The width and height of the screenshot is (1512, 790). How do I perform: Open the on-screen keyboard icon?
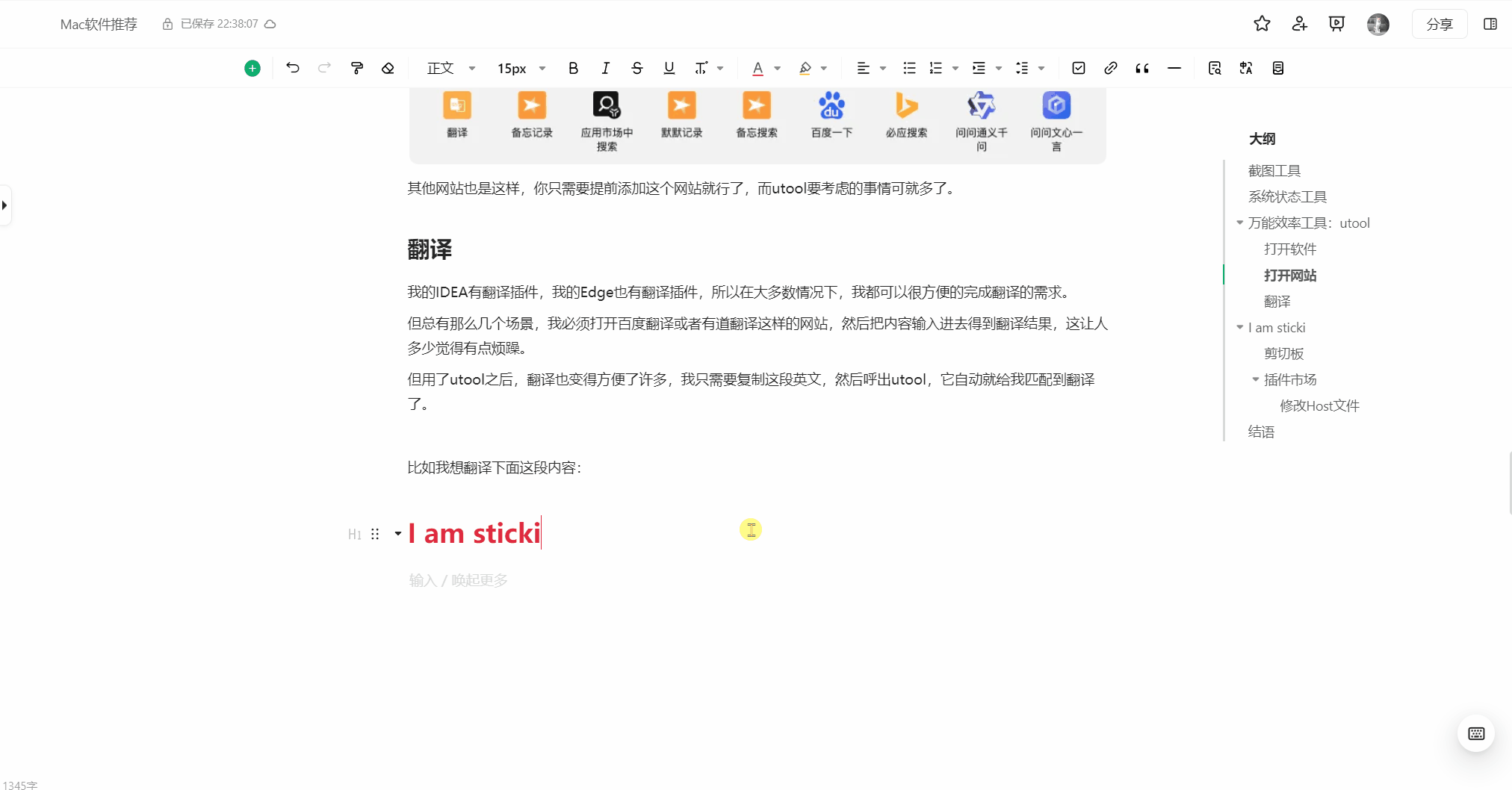click(x=1475, y=733)
